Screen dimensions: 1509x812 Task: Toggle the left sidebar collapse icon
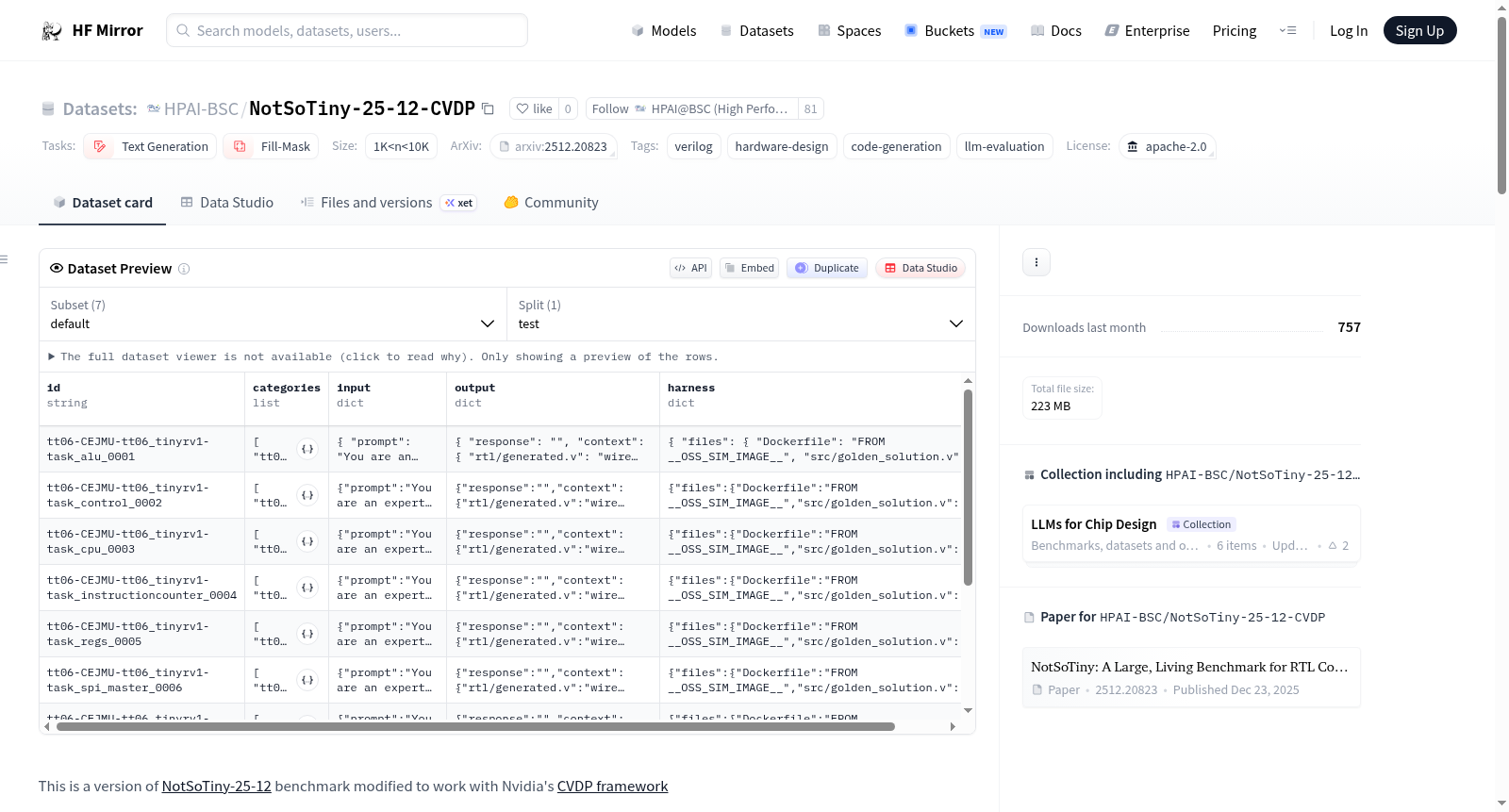click(4, 259)
